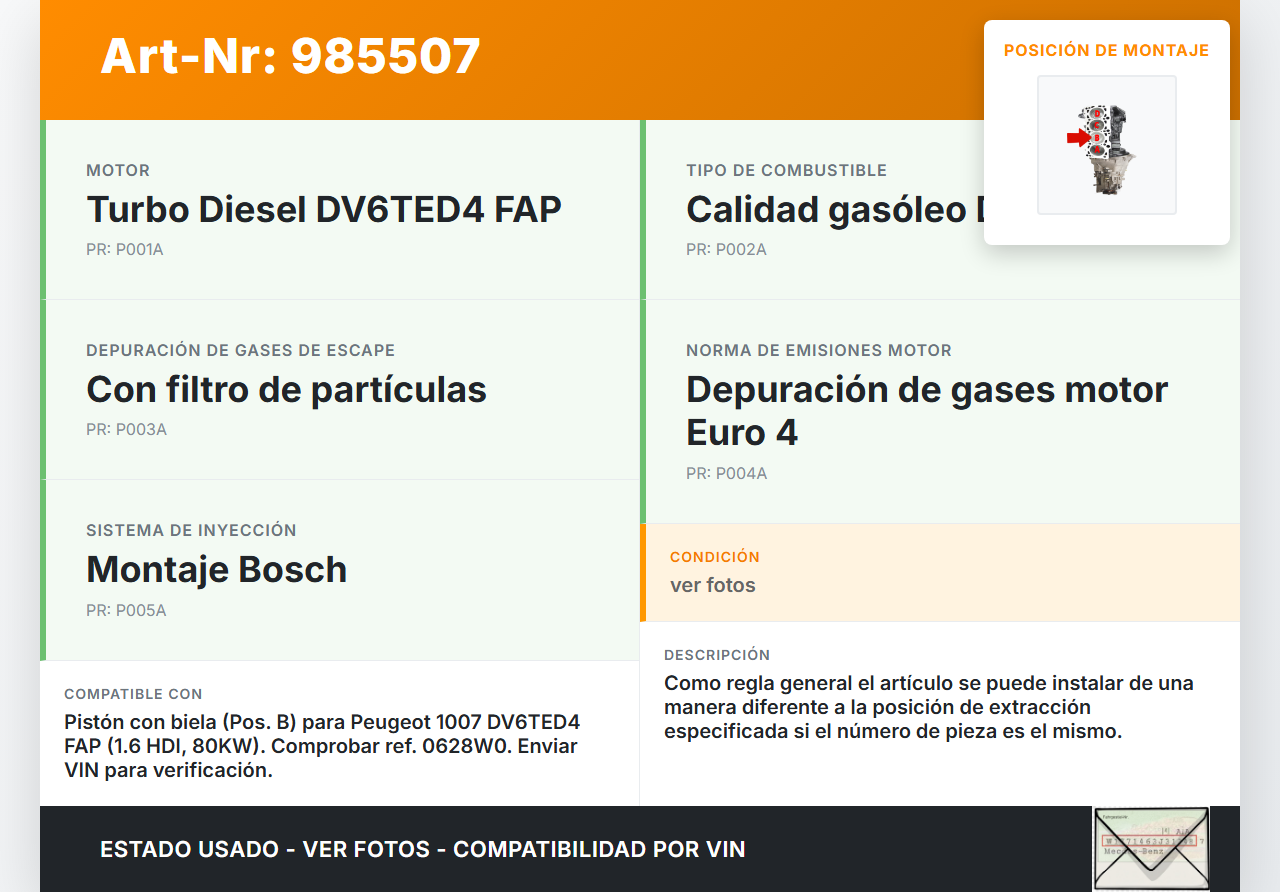Click the "COMPATIBLE CON" heading
This screenshot has height=892, width=1280.
(133, 694)
